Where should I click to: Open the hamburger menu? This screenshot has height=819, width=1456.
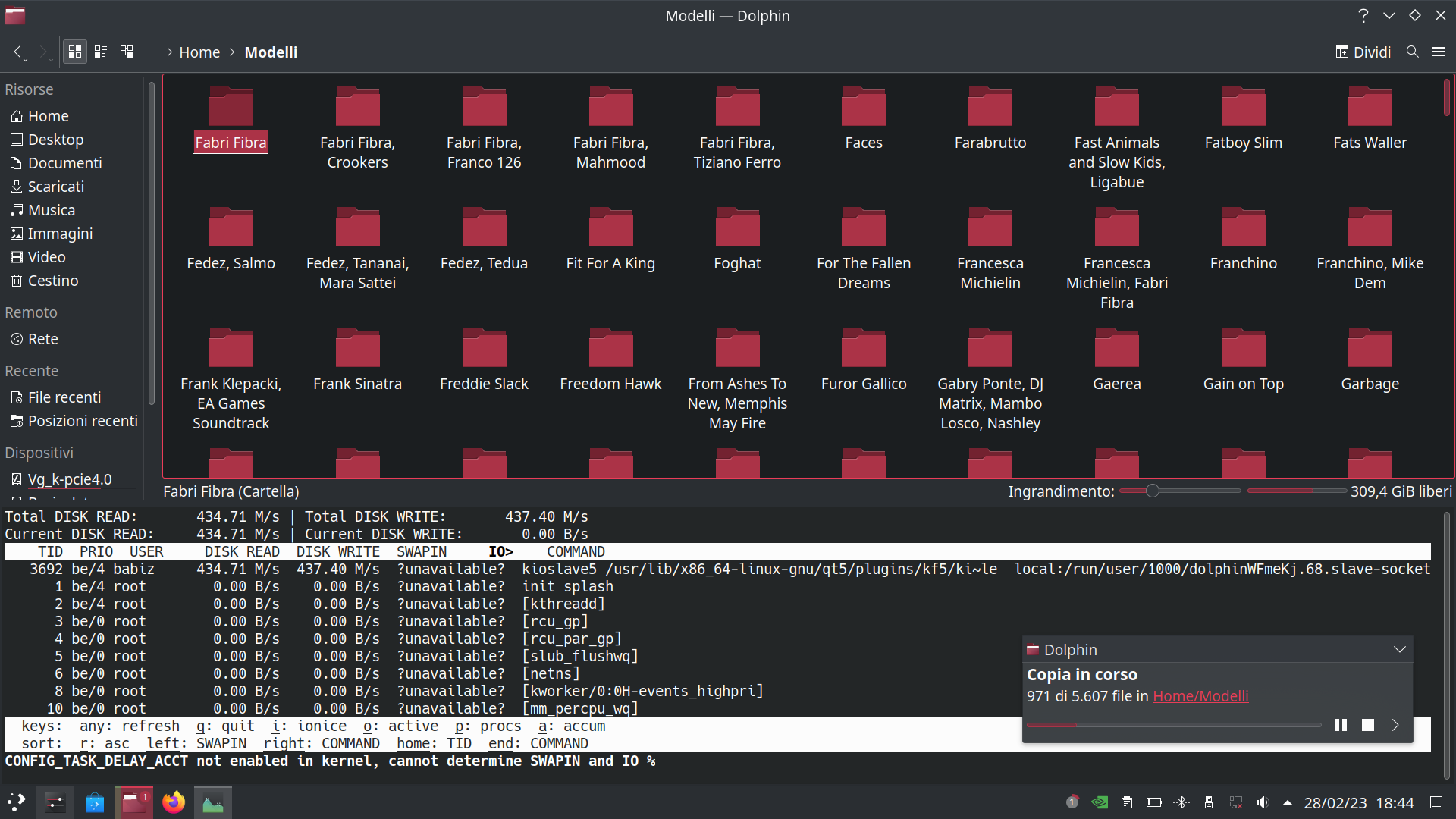coord(1438,52)
